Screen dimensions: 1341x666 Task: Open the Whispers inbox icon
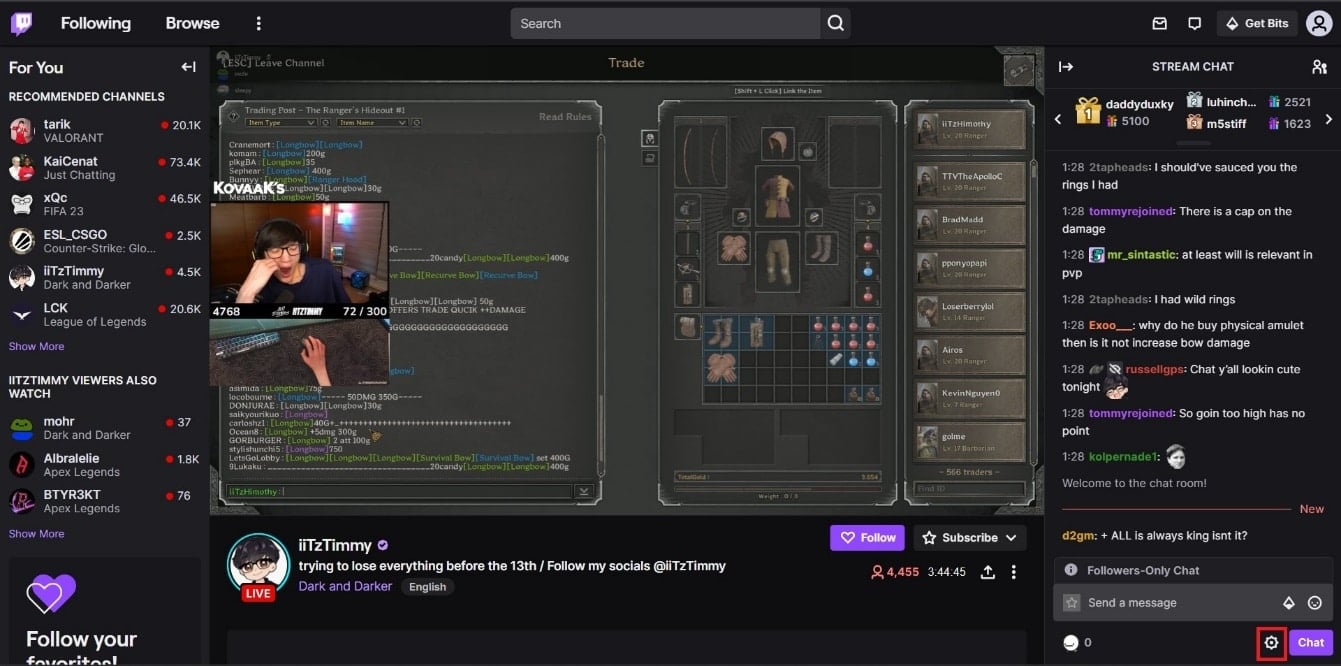pos(1159,22)
